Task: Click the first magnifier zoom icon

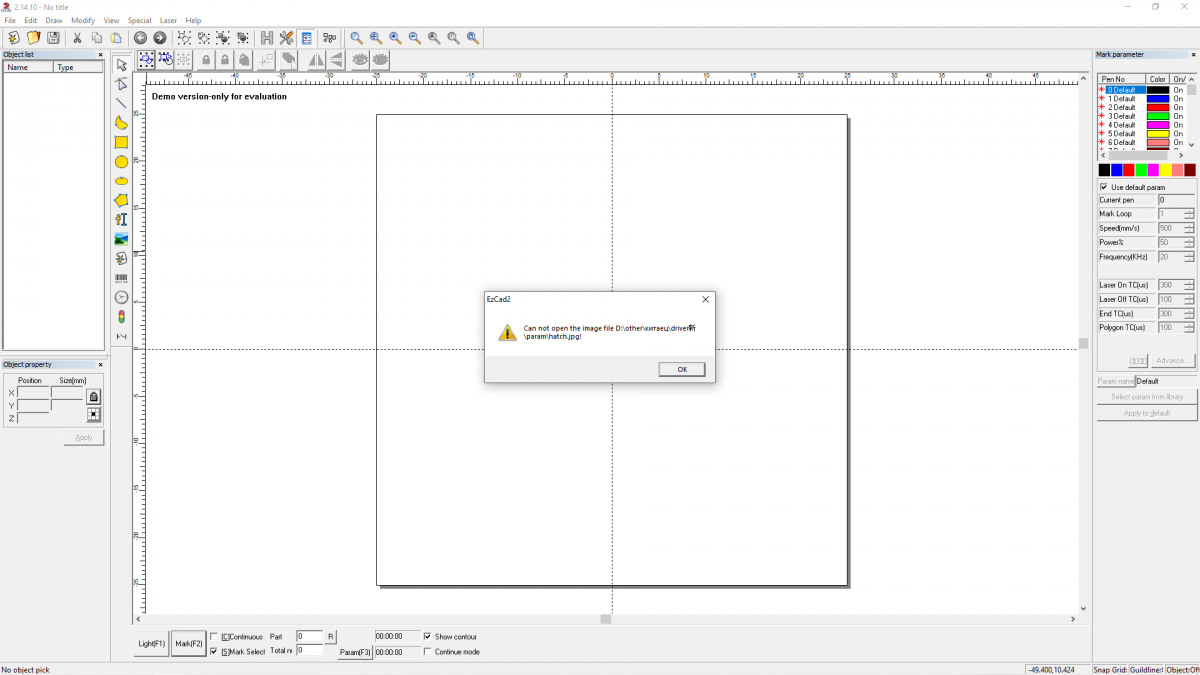Action: coord(356,38)
